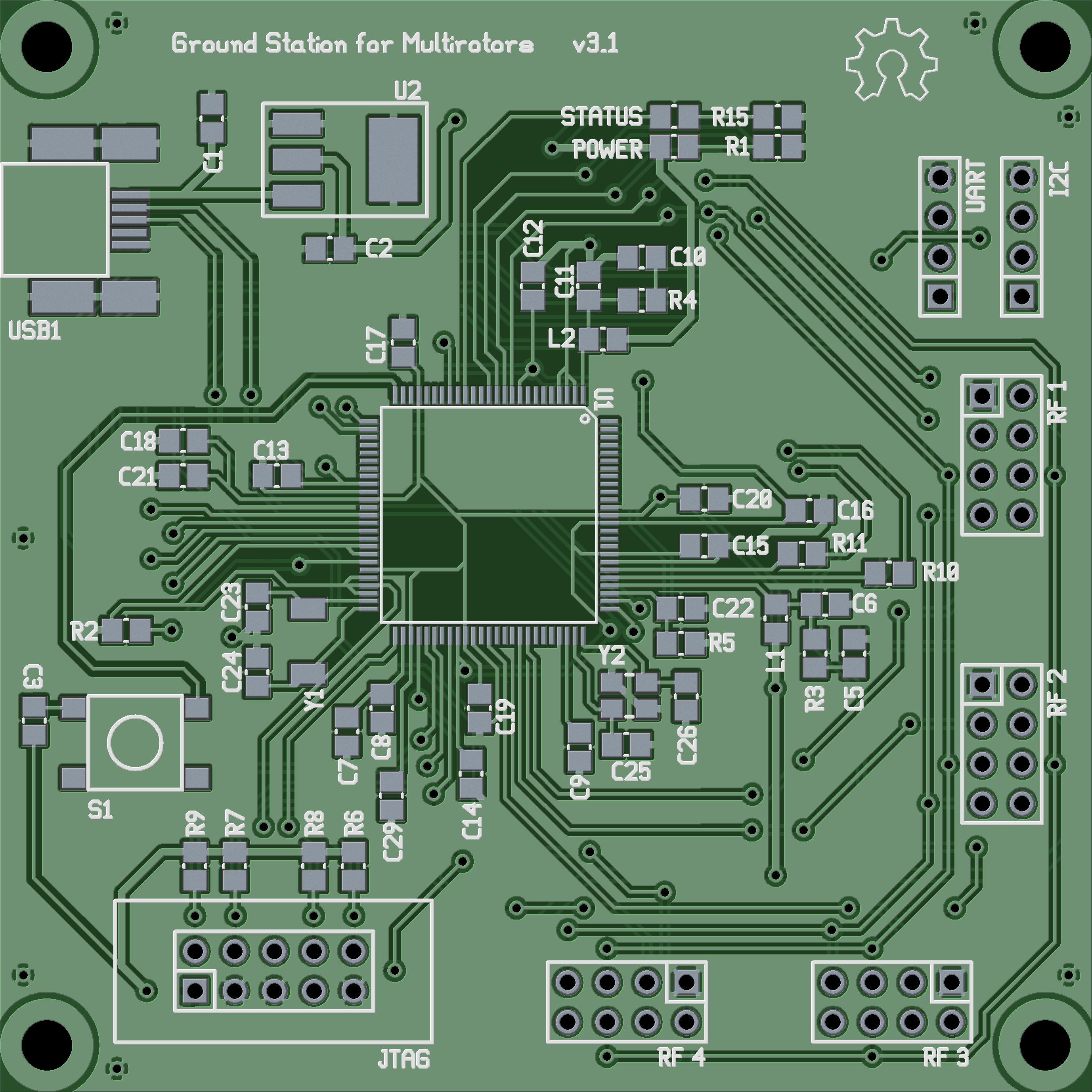Image resolution: width=1092 pixels, height=1092 pixels.
Task: Click the R2 resistor label
Action: (x=85, y=631)
